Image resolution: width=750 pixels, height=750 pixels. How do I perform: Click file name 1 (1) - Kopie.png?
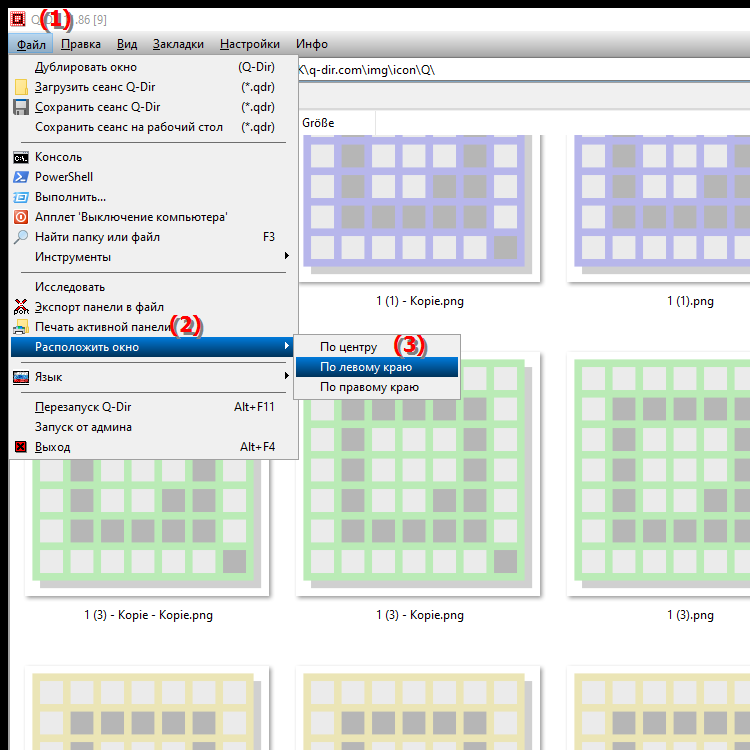tap(420, 301)
